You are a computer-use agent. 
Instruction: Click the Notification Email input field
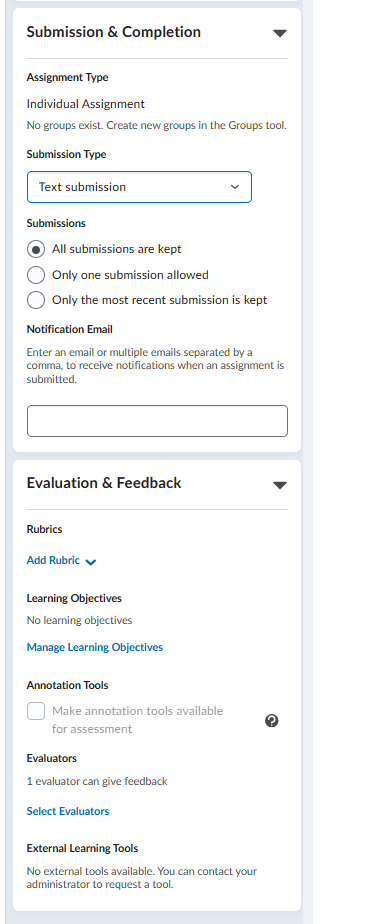(x=157, y=421)
